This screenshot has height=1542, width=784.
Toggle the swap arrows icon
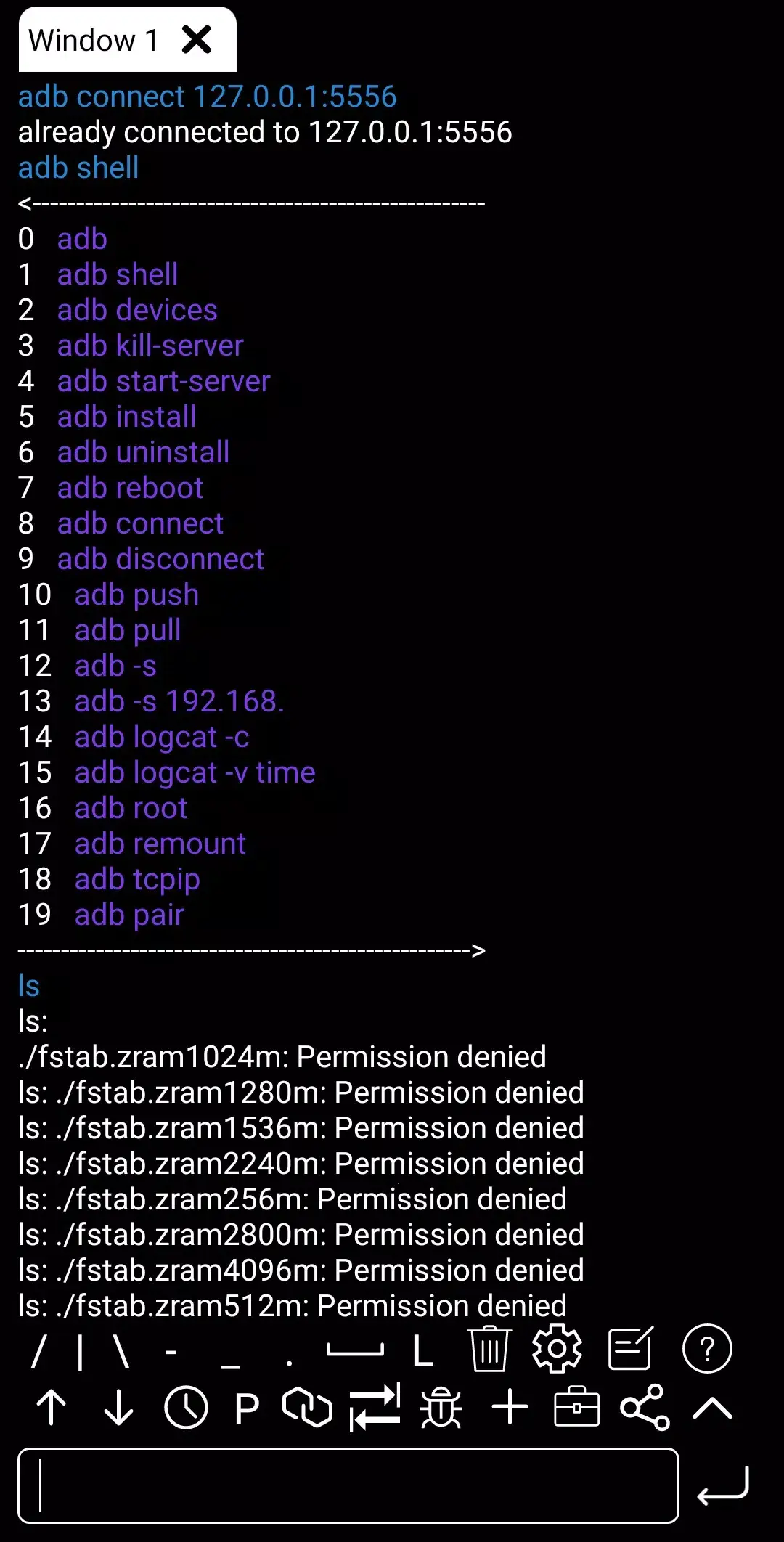click(x=375, y=1407)
